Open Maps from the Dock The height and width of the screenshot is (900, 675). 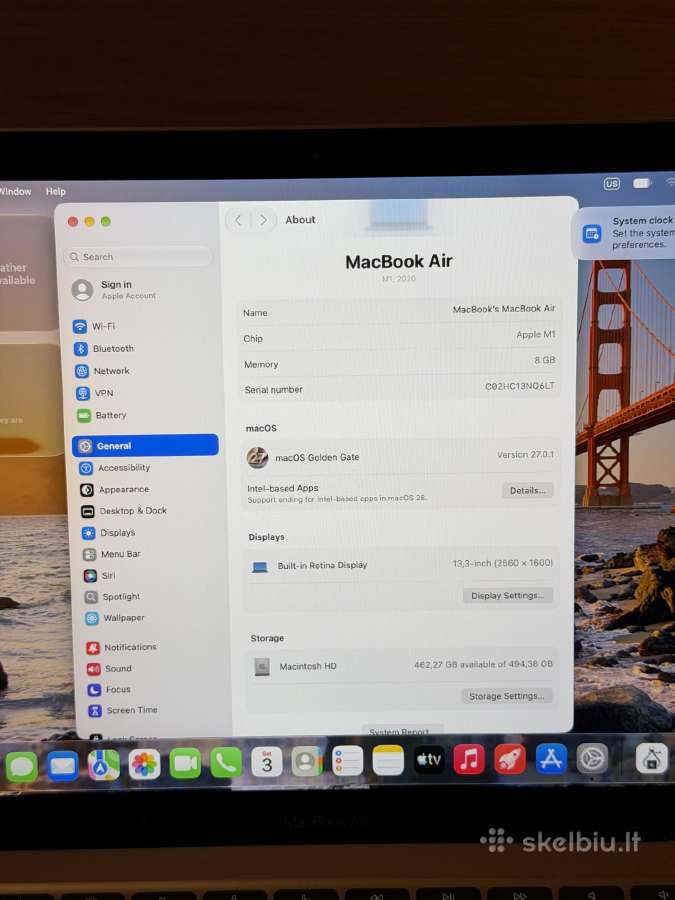pos(103,765)
